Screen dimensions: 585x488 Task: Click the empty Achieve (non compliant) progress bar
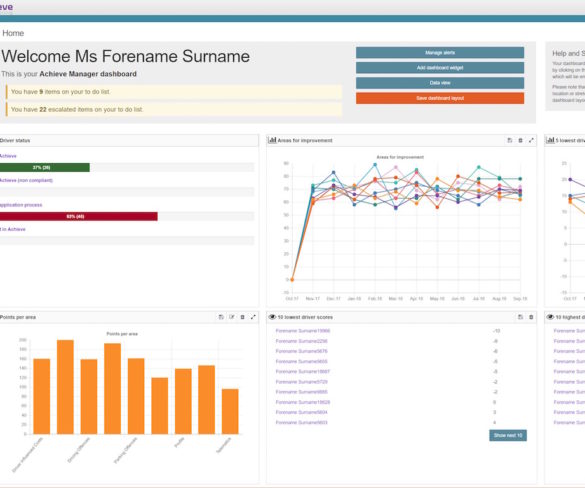coord(127,192)
